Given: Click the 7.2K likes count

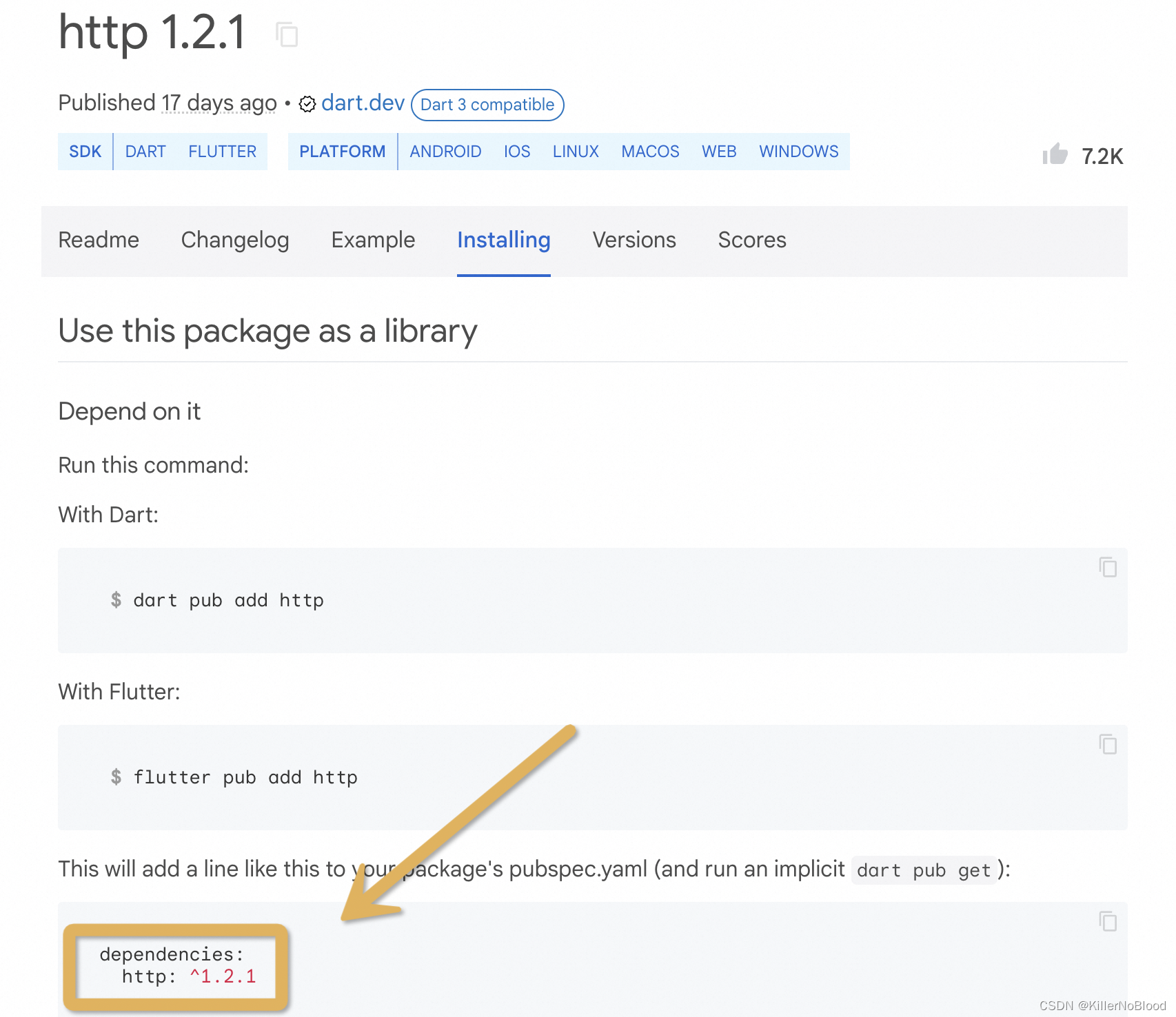Looking at the screenshot, I should click(1102, 156).
